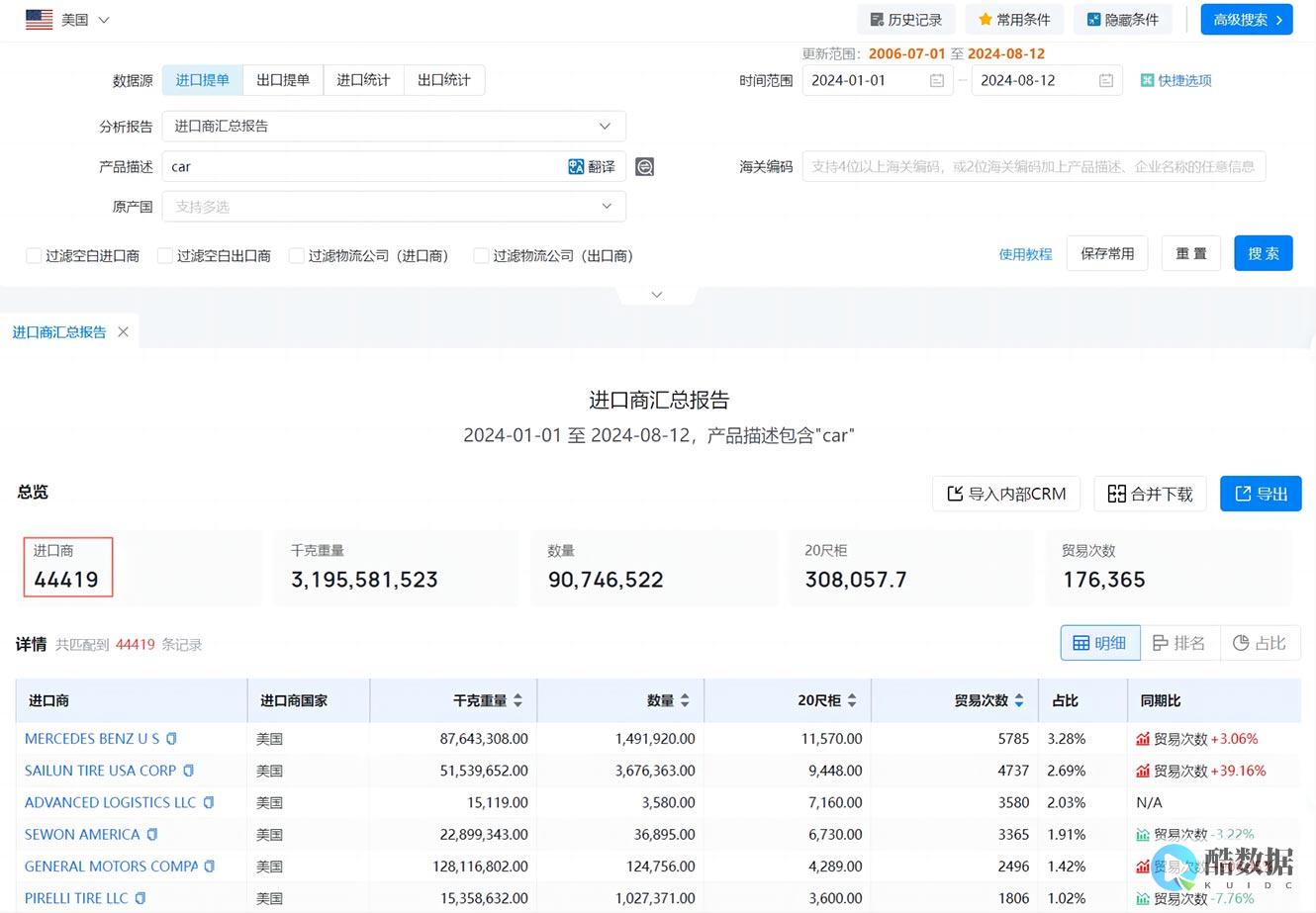Open the 美国 country dropdown
Viewport: 1316px width, 913px height.
pyautogui.click(x=85, y=20)
